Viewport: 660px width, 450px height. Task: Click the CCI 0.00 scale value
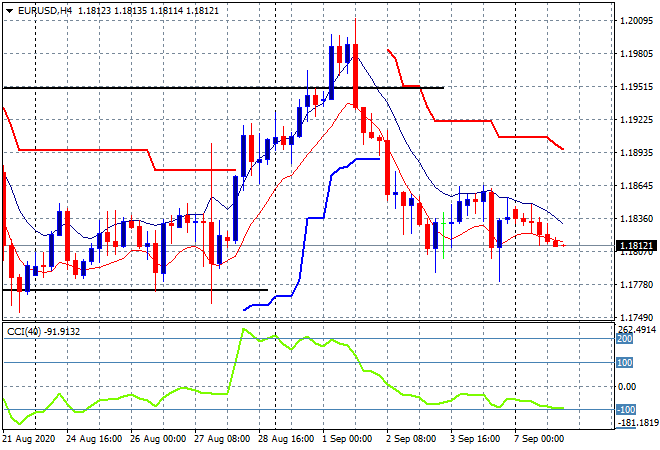pos(627,386)
